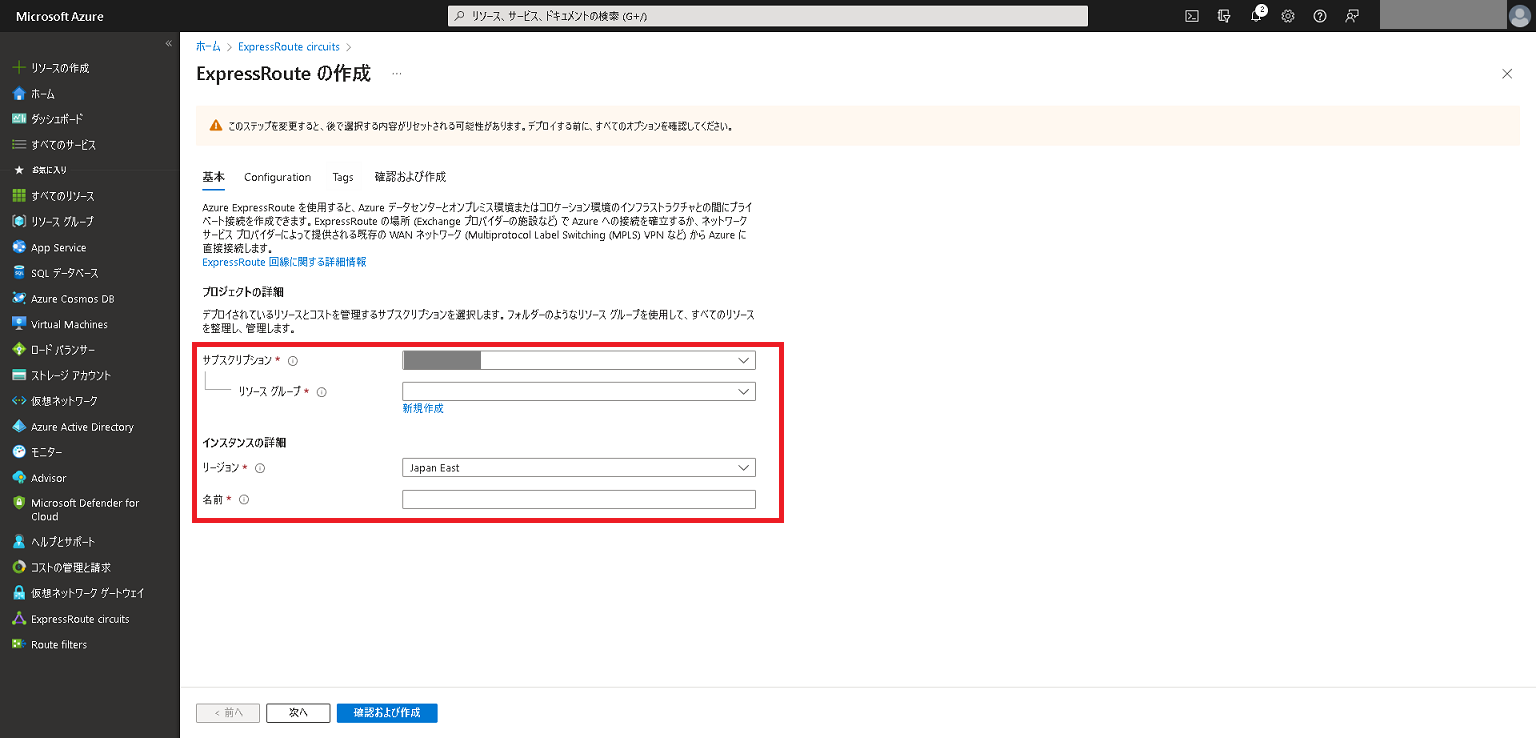
Task: Collapse the left sidebar menu
Action: tap(168, 44)
